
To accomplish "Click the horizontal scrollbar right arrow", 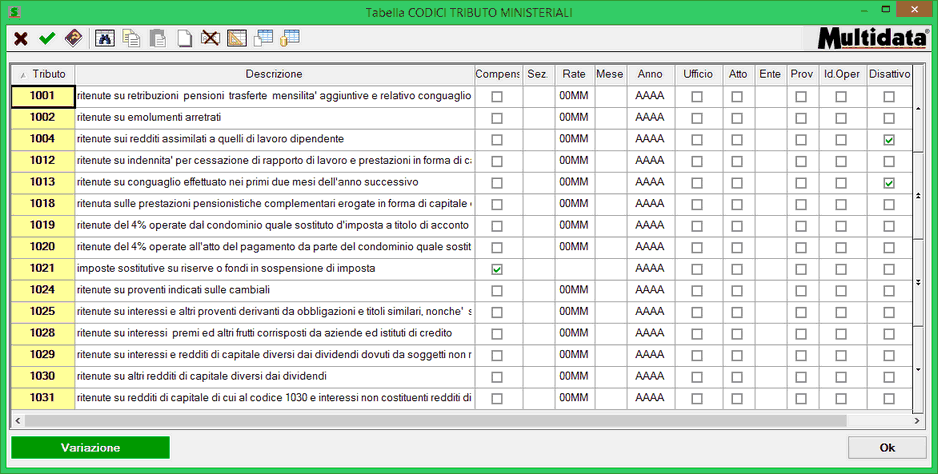I will click(917, 421).
